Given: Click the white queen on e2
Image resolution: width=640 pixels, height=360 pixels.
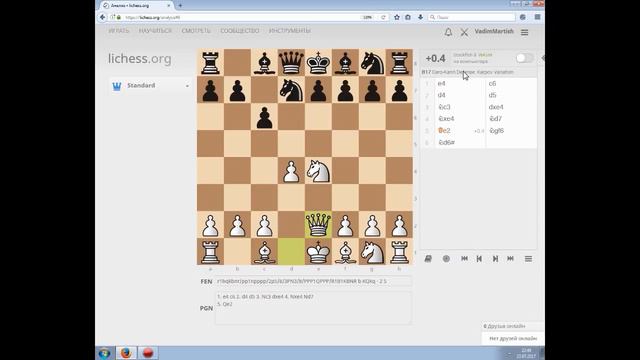Looking at the screenshot, I should point(318,225).
